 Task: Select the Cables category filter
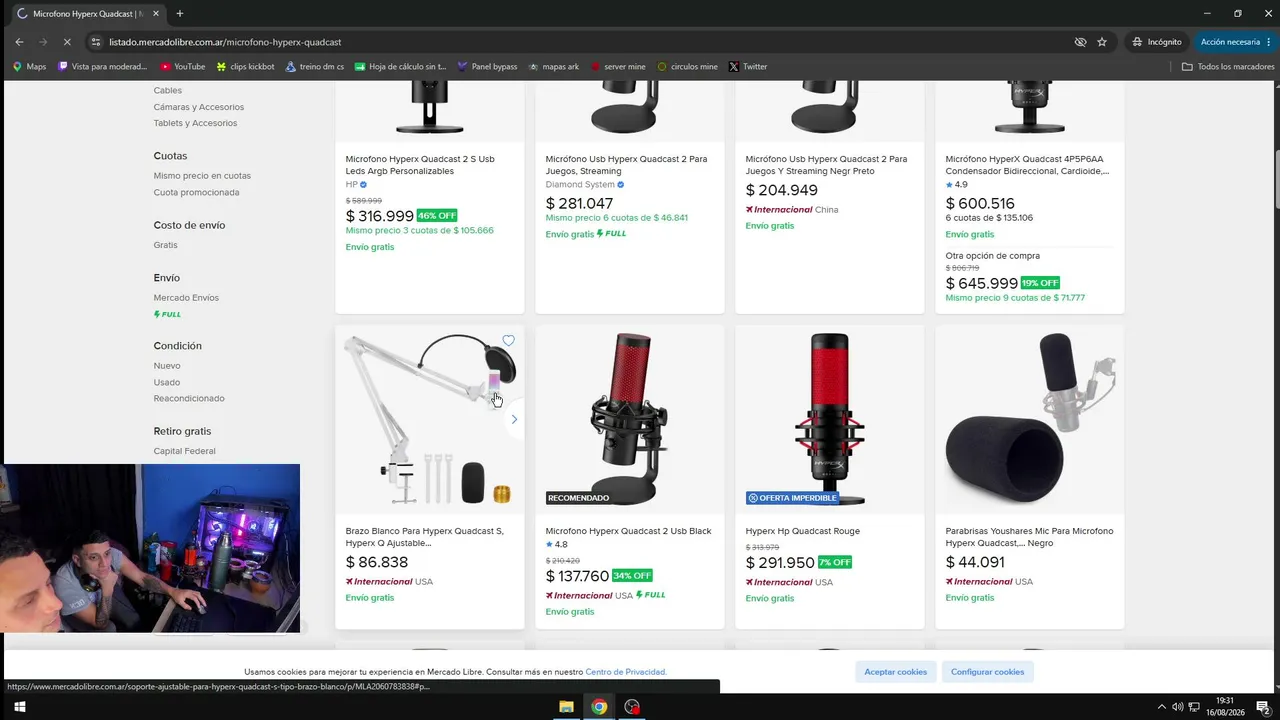click(168, 91)
